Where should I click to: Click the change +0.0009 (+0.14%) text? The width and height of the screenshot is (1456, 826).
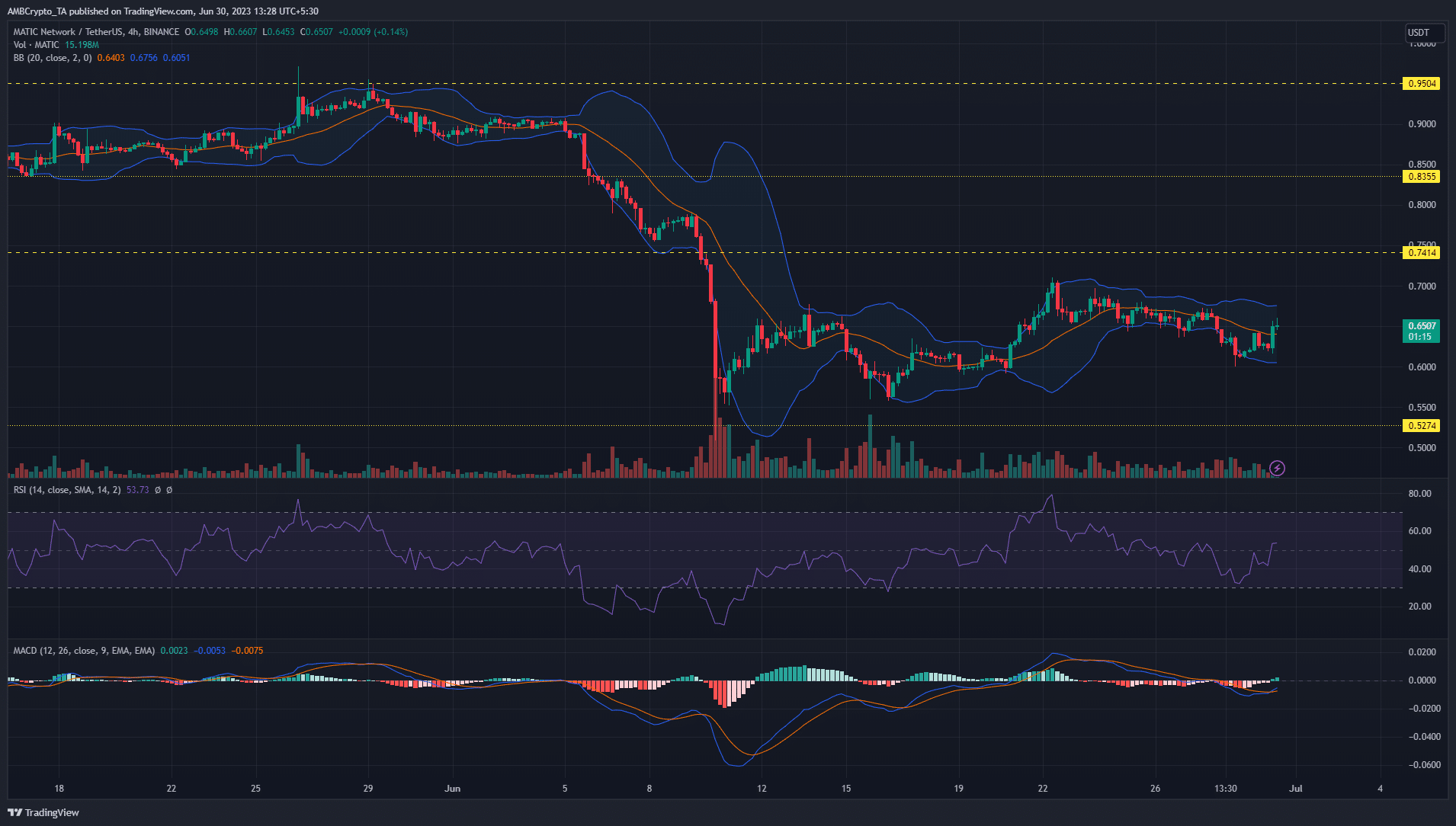[373, 32]
